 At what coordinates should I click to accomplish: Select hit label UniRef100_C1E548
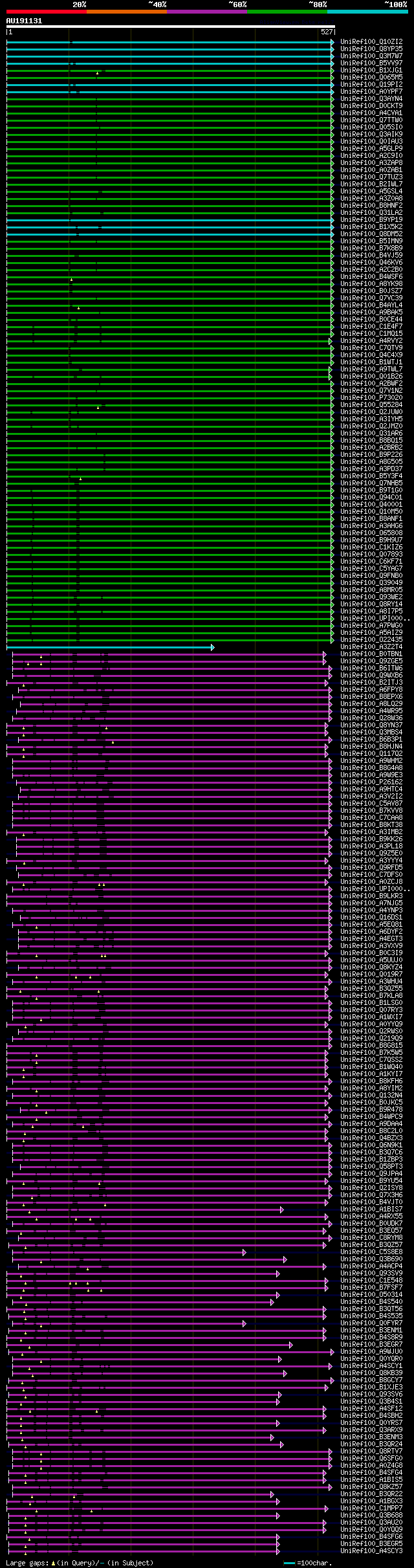tap(371, 1280)
